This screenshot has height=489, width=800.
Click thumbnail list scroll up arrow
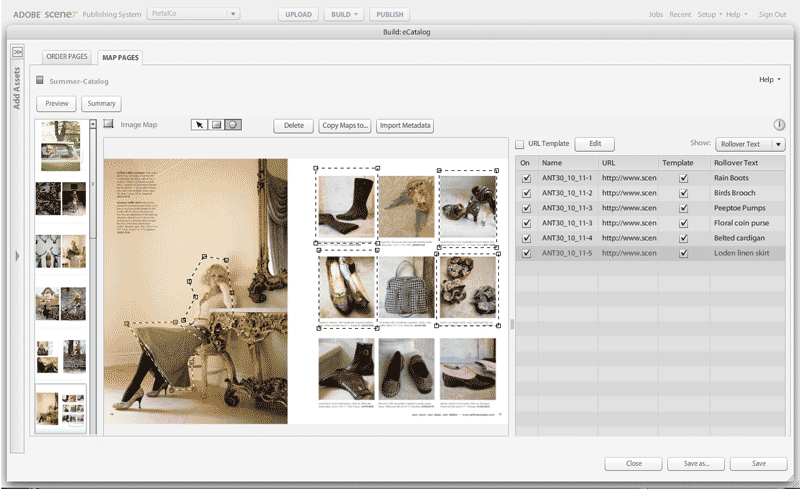click(93, 125)
